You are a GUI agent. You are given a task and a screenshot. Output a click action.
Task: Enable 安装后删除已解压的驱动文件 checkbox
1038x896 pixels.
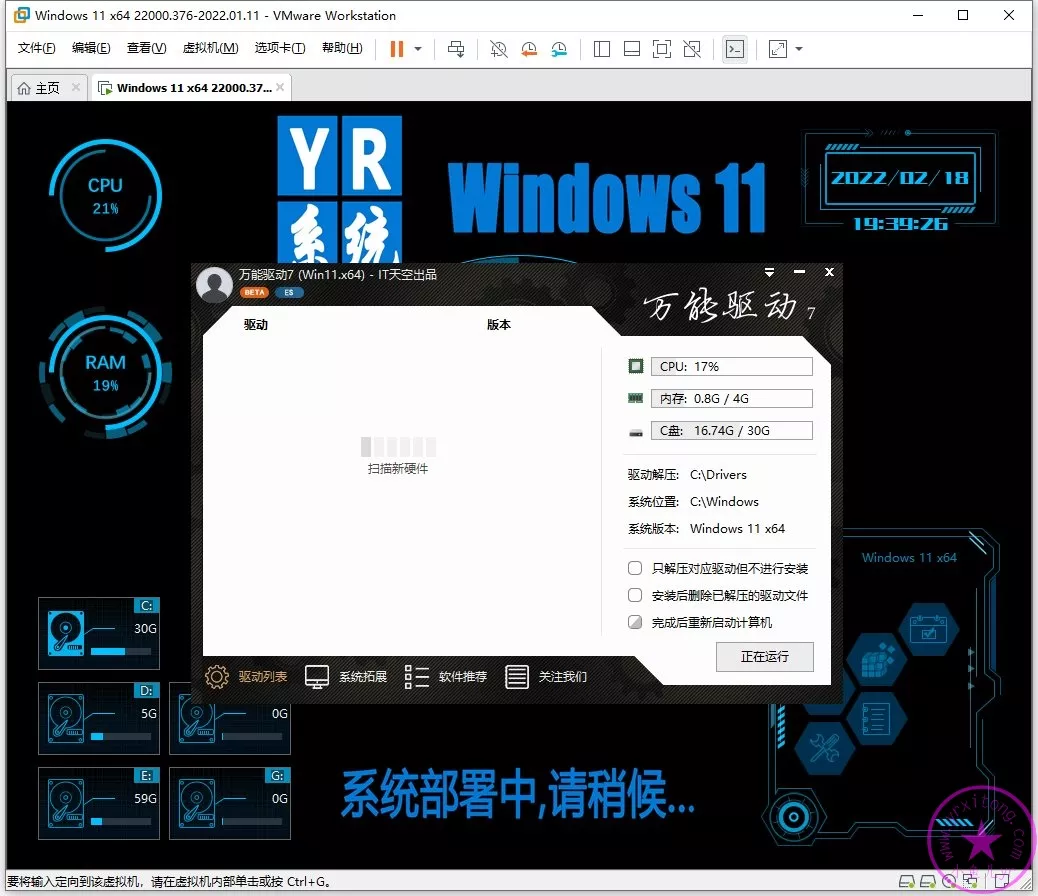point(635,595)
